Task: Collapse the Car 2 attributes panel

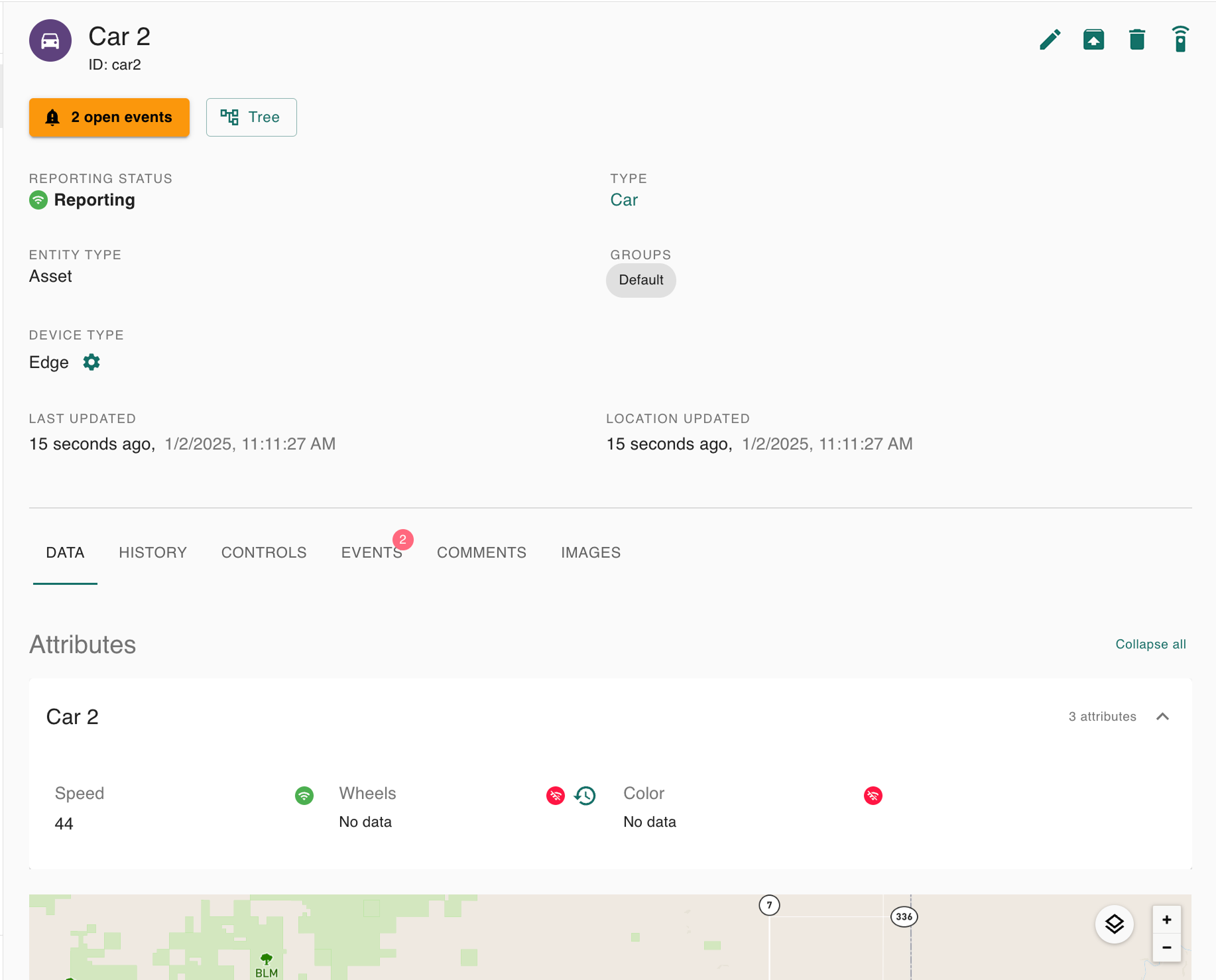Action: [1162, 717]
